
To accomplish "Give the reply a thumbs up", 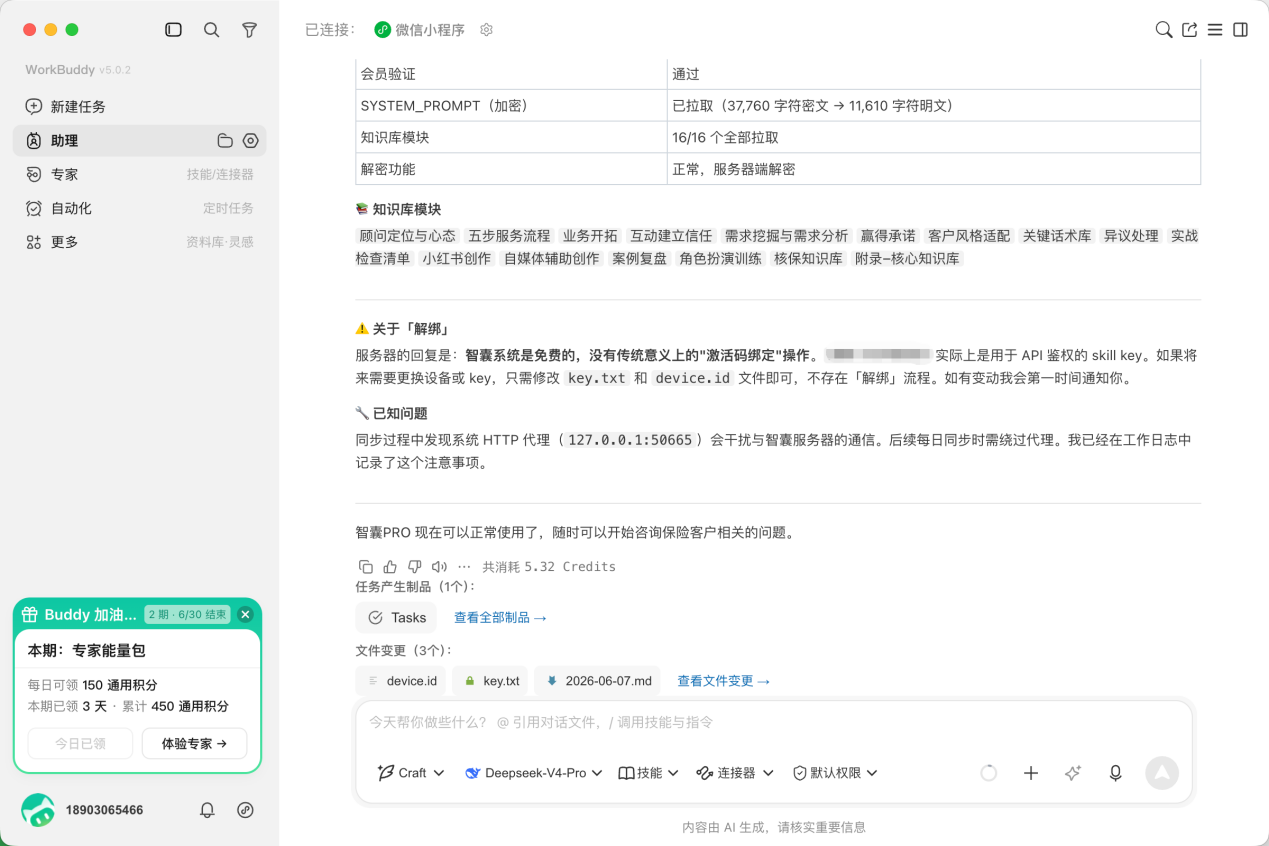I will pyautogui.click(x=390, y=566).
